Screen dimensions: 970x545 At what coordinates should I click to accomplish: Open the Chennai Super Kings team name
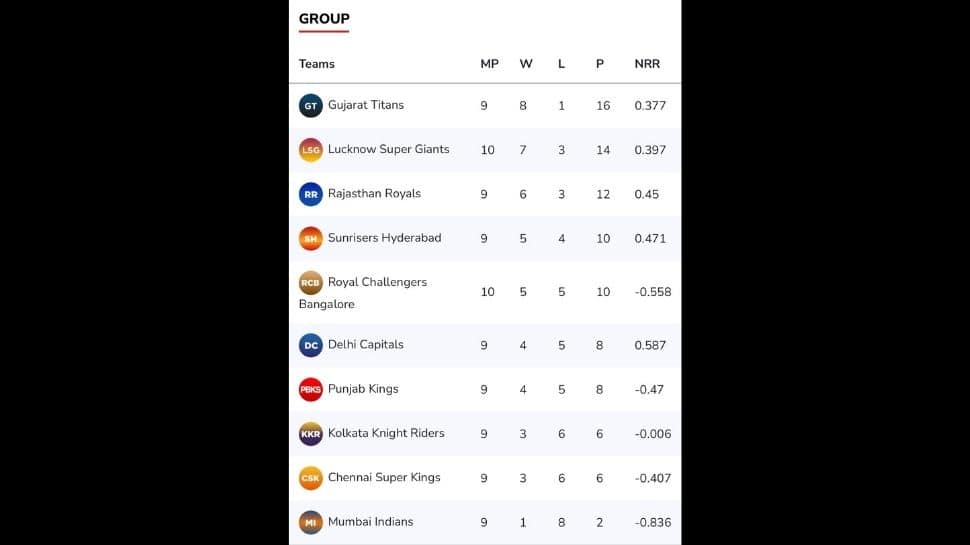click(x=384, y=478)
